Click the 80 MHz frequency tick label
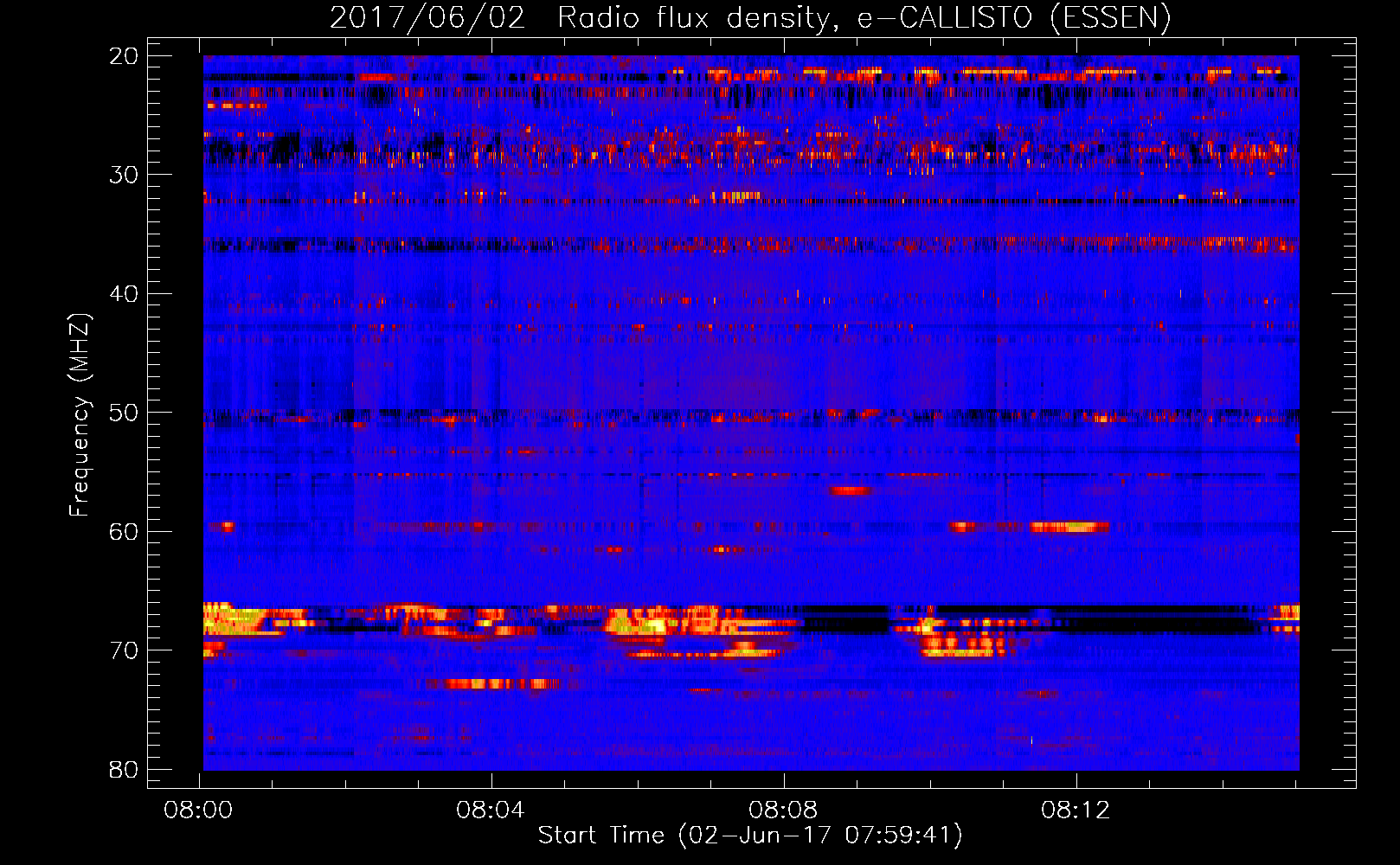The height and width of the screenshot is (865, 1400). click(124, 769)
